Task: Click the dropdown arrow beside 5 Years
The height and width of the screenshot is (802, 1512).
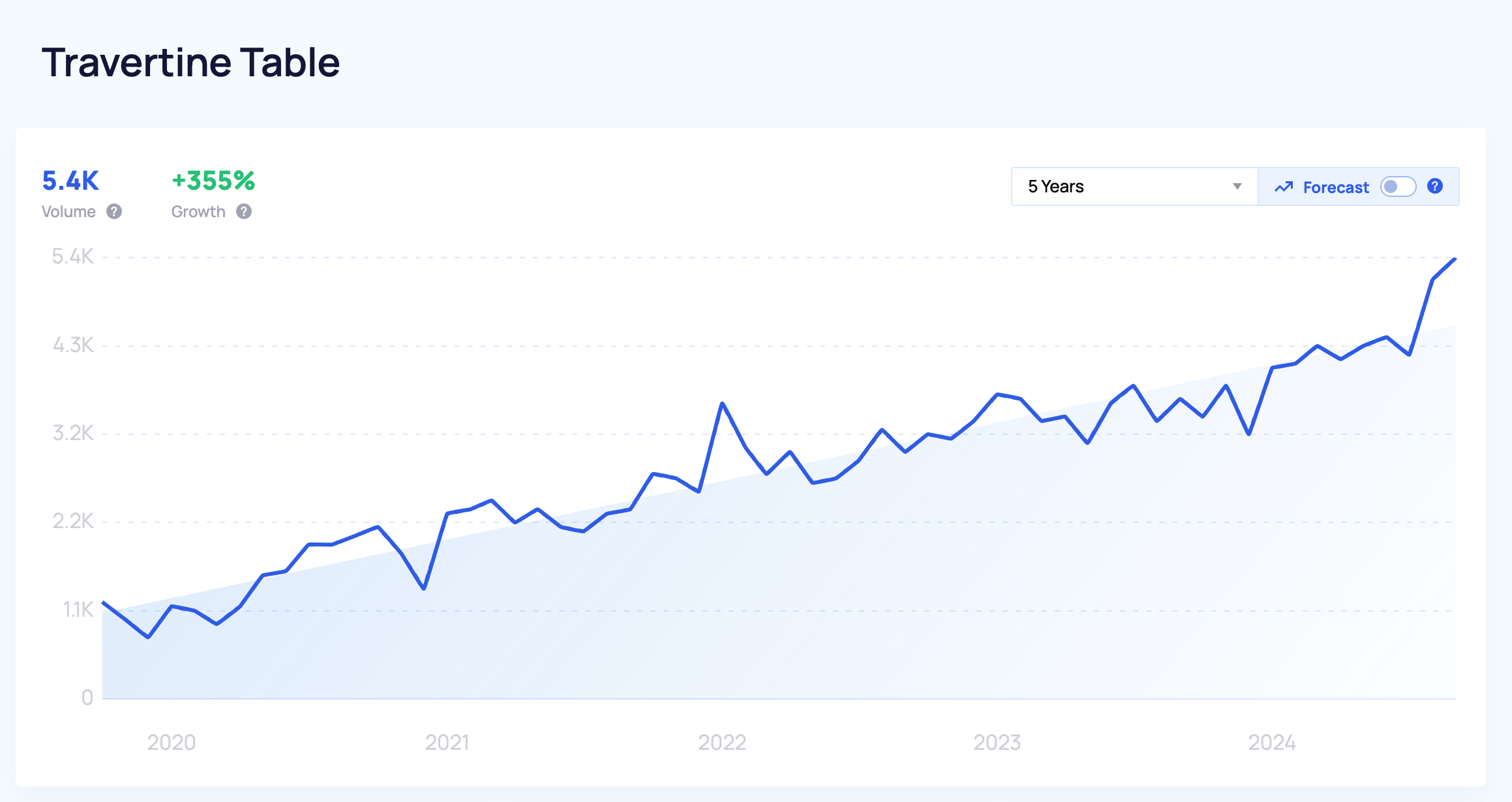Action: 1237,186
